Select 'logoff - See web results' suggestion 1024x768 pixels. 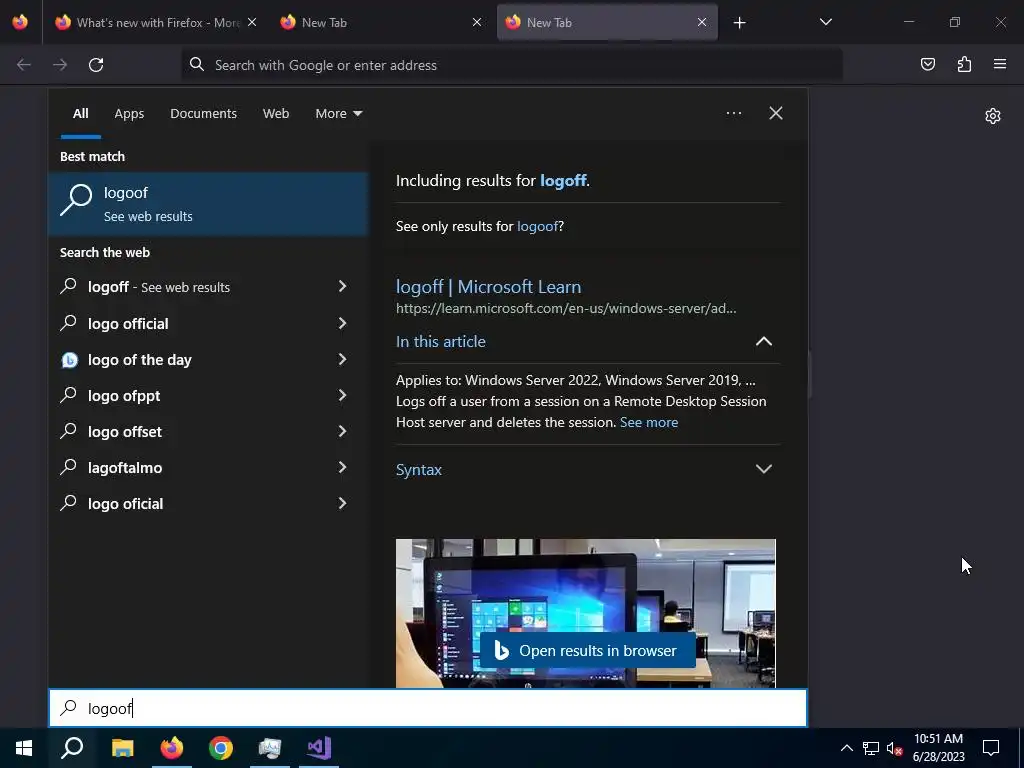(188, 287)
